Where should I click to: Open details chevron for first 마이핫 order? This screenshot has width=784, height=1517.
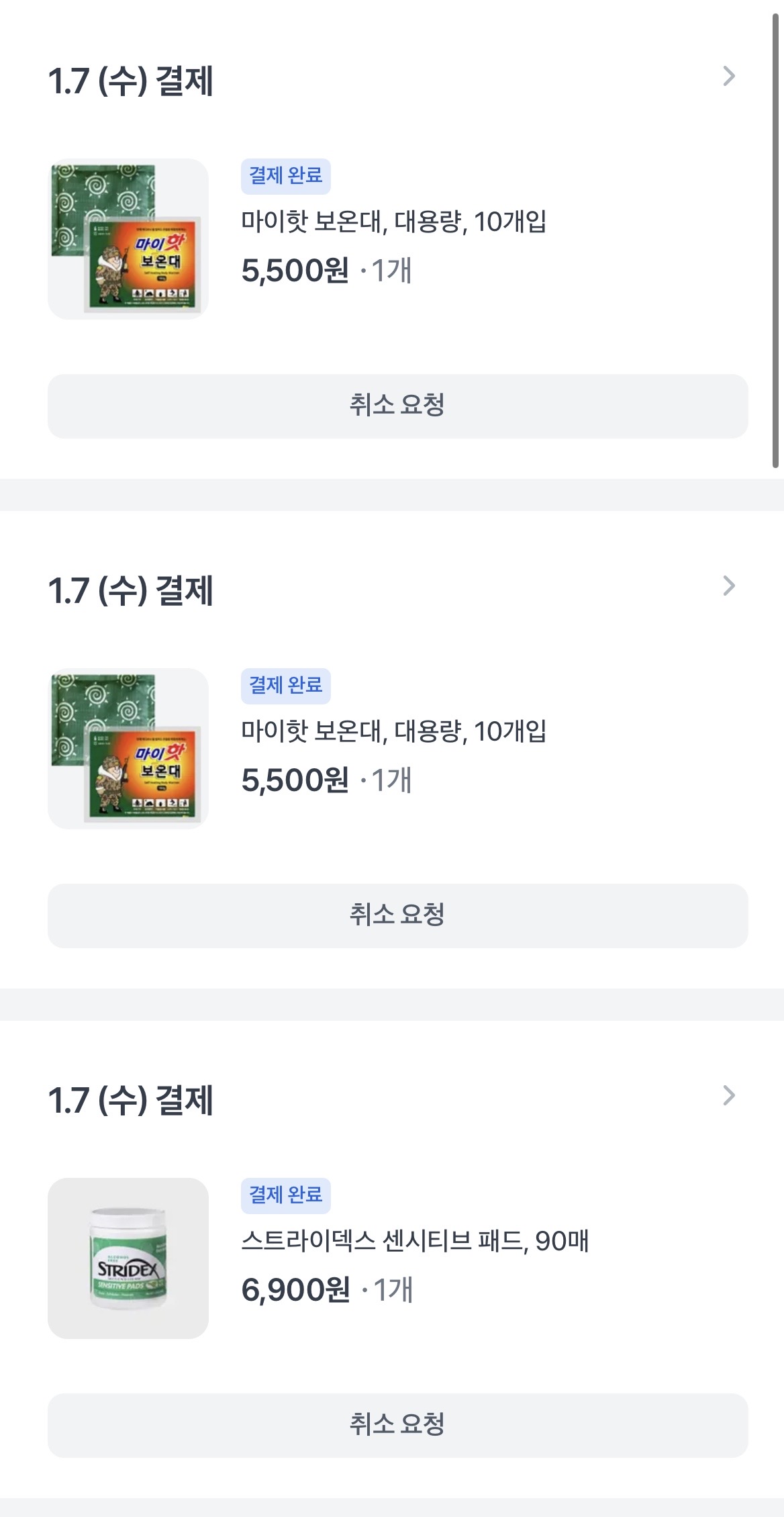[x=729, y=77]
